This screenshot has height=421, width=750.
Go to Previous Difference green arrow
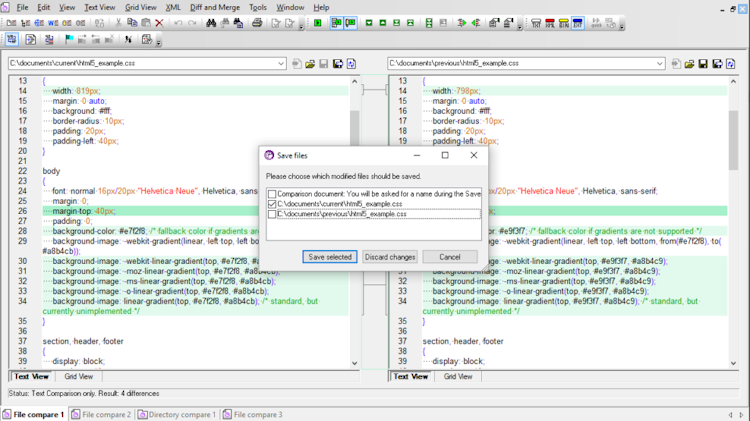click(383, 23)
